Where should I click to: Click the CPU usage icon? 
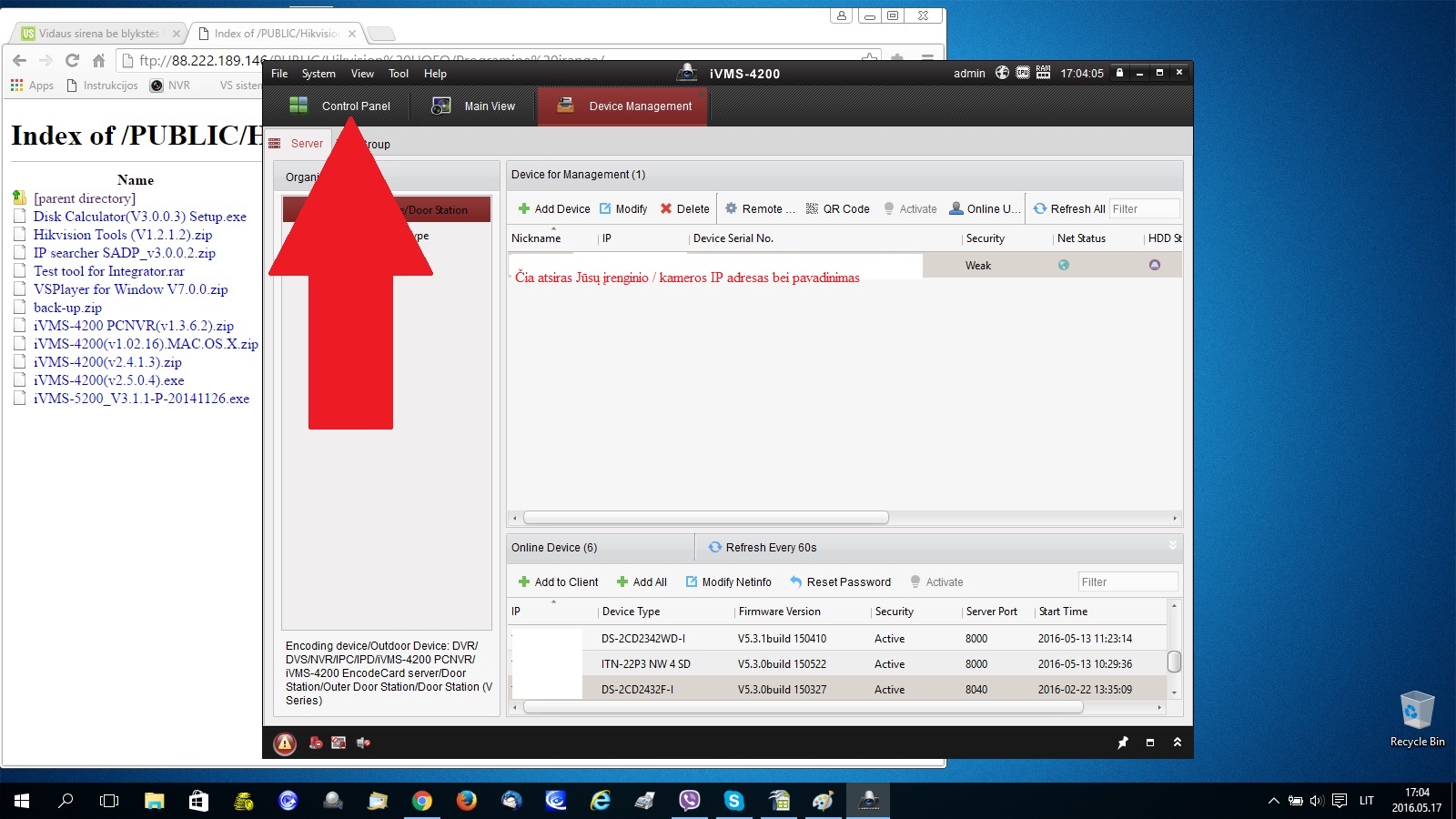coord(1023,73)
